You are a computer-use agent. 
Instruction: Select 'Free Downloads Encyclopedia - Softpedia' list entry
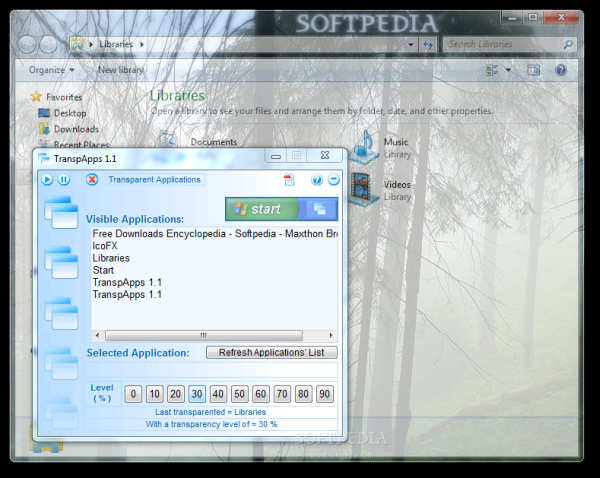(x=214, y=233)
